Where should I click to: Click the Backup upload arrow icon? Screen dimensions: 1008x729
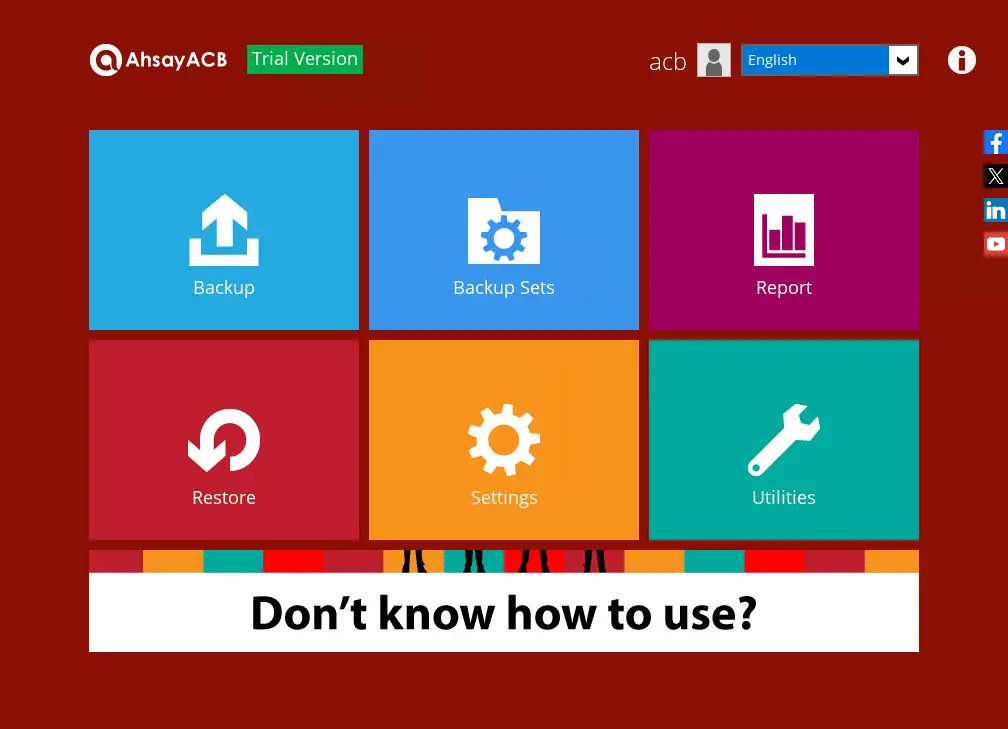coord(224,230)
